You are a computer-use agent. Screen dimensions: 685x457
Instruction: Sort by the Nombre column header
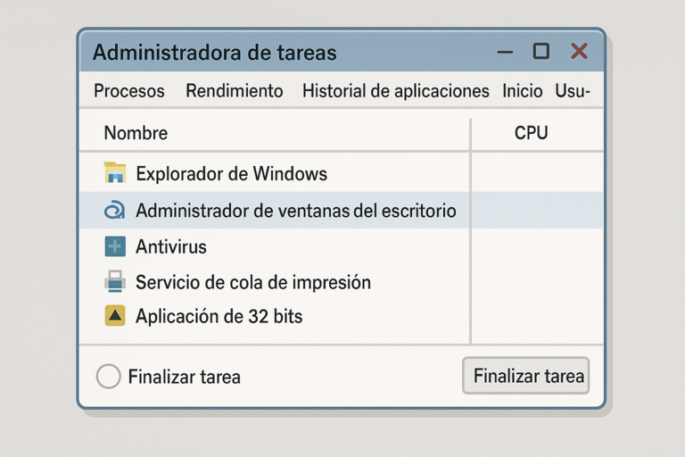136,133
